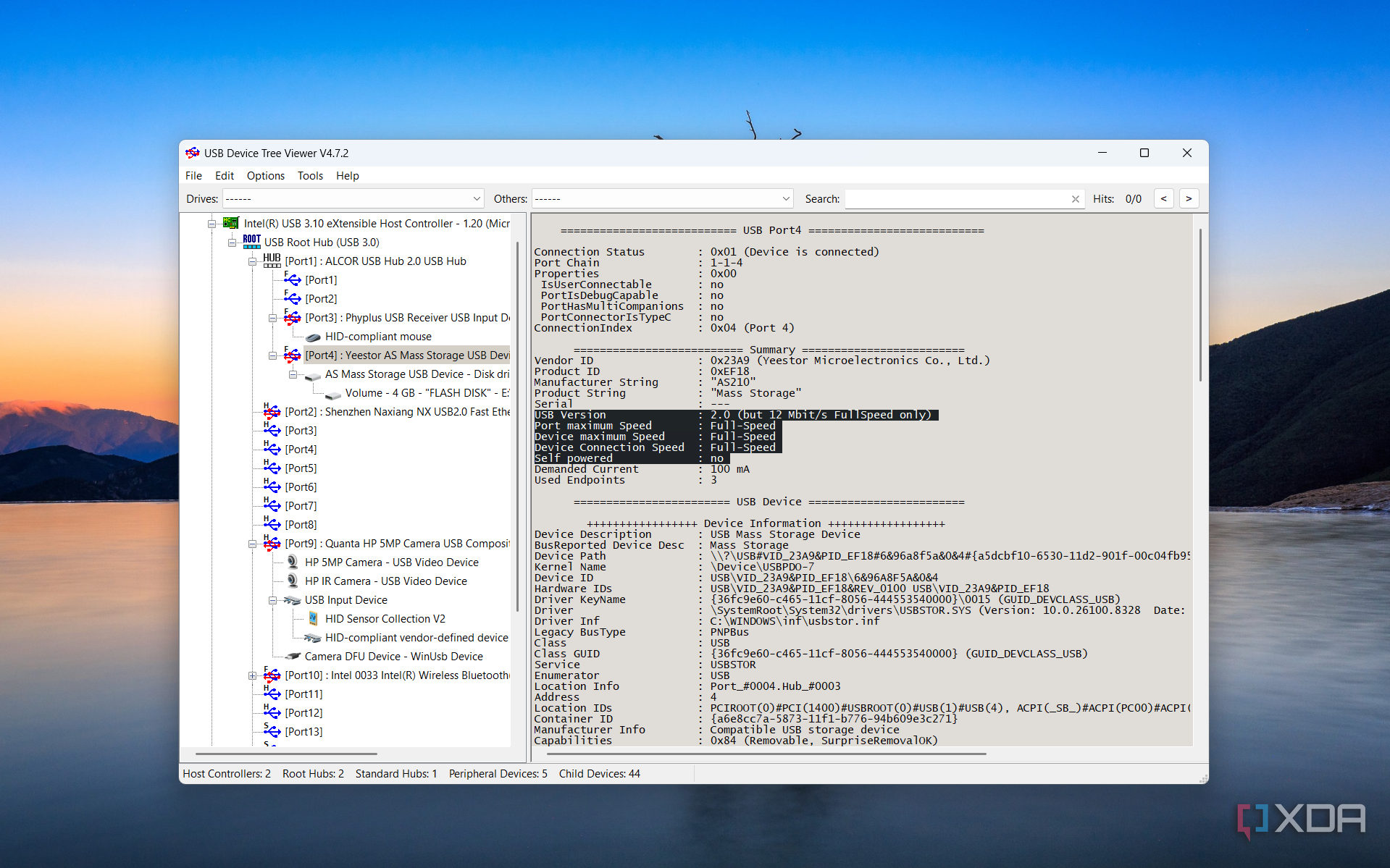Open the Drives dropdown
The image size is (1390, 868).
(x=353, y=198)
